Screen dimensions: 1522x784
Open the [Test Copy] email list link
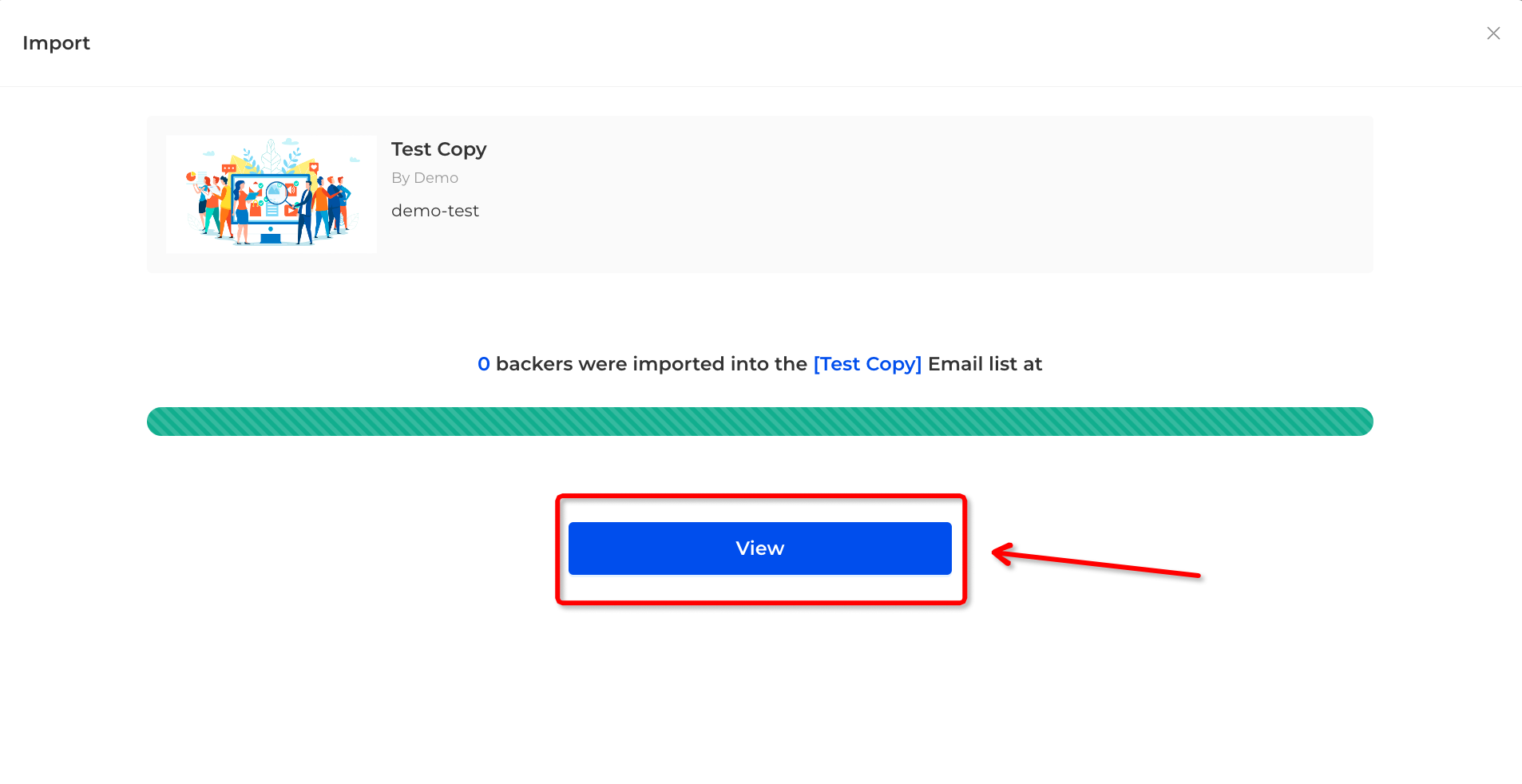click(867, 364)
